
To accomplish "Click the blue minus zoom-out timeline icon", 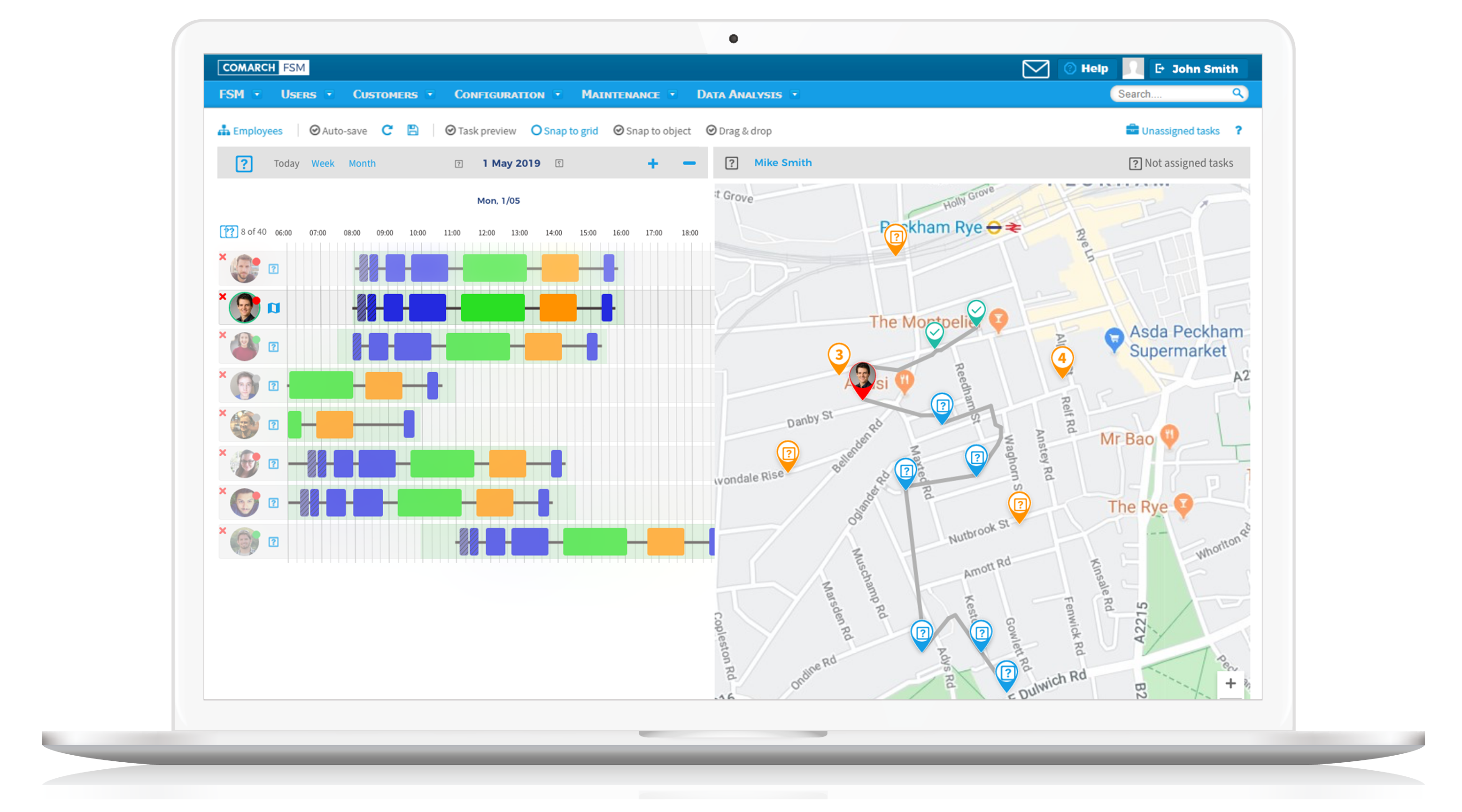I will [689, 163].
